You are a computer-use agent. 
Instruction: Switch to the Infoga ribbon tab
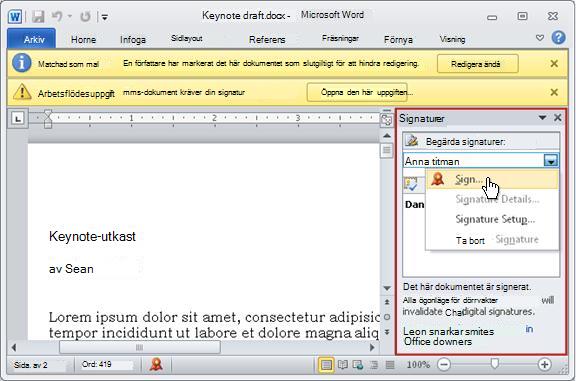point(133,39)
